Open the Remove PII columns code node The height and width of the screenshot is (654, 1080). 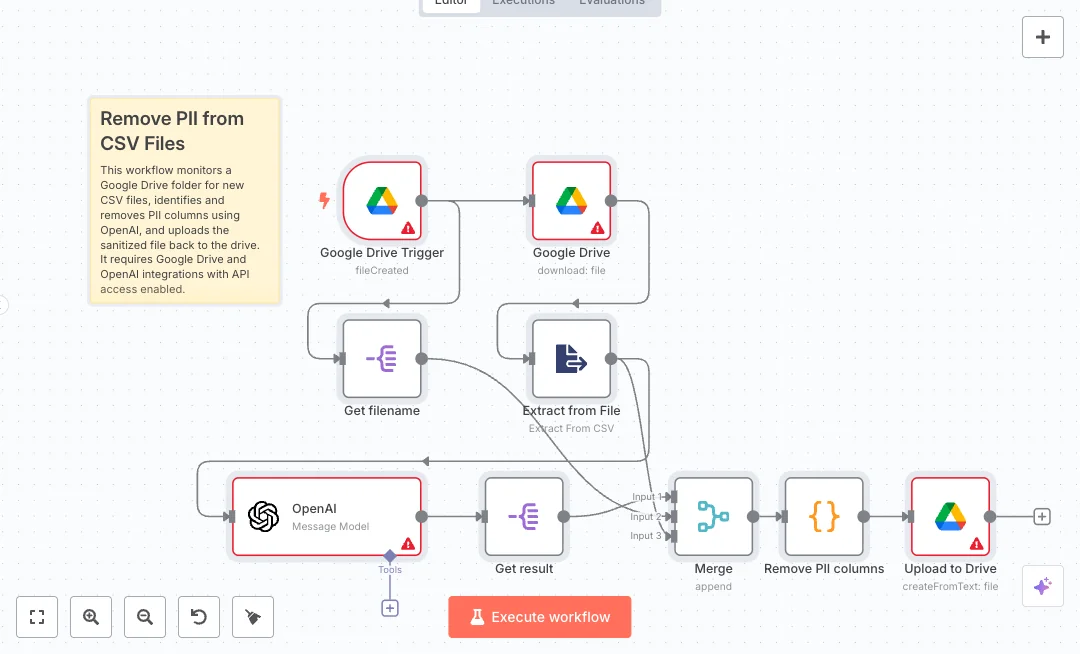(823, 516)
